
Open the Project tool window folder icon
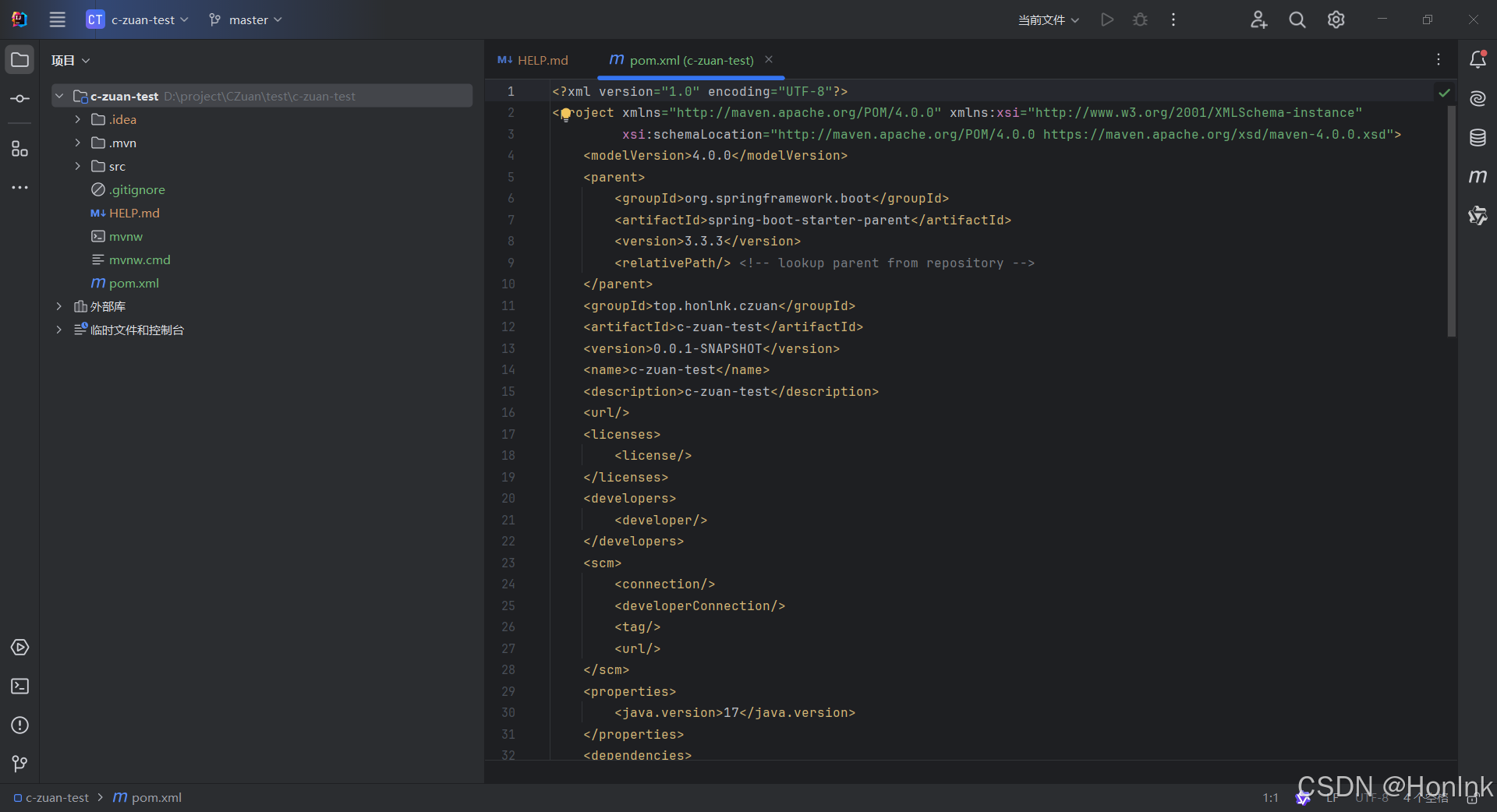19,60
